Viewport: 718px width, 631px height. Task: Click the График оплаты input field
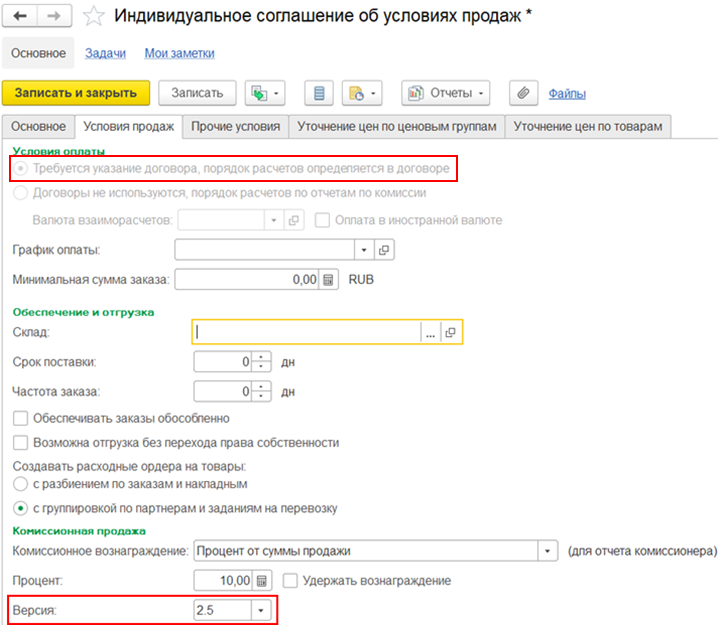(x=265, y=250)
